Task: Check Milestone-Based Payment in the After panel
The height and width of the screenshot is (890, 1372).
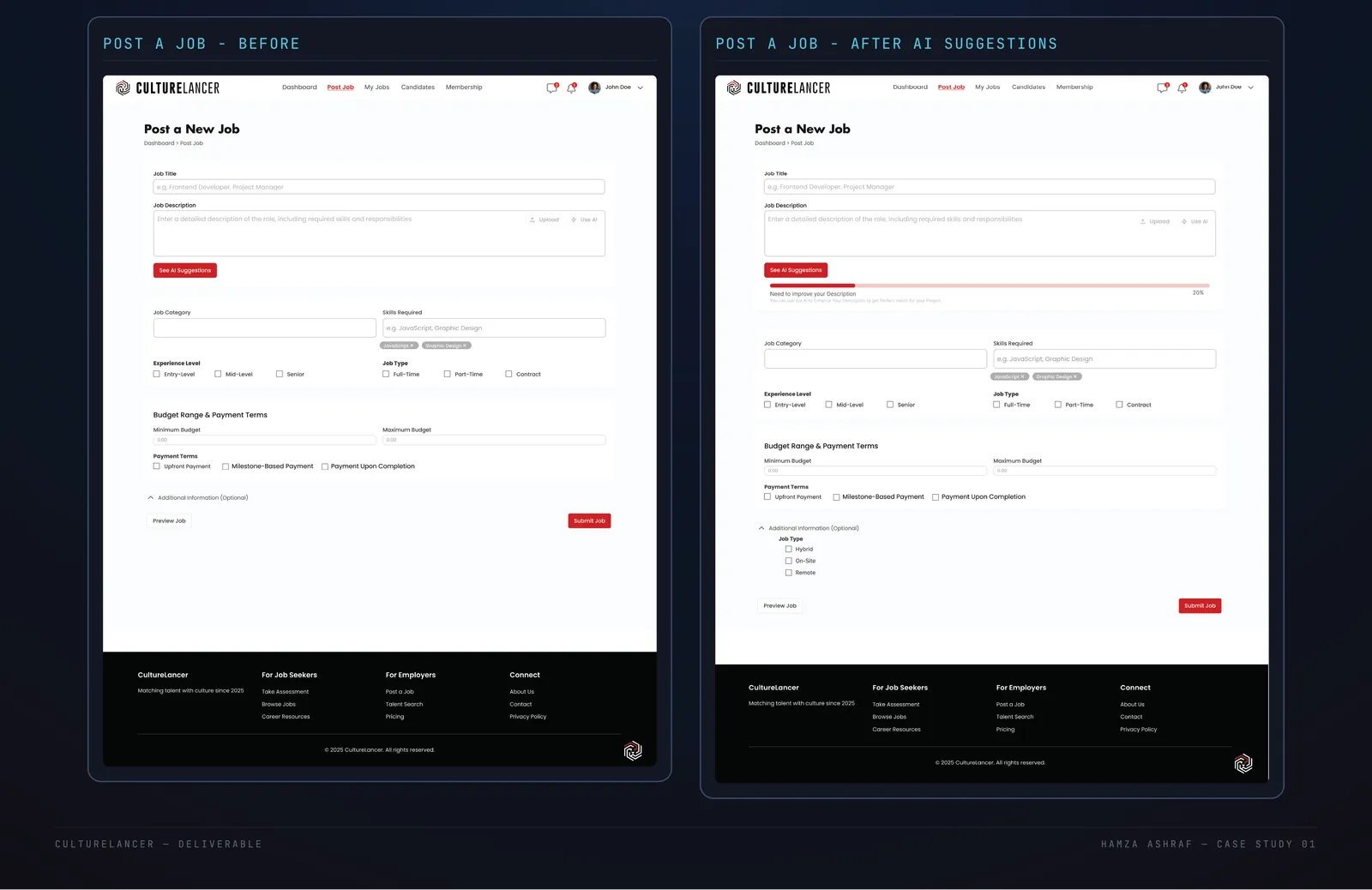Action: tap(836, 497)
